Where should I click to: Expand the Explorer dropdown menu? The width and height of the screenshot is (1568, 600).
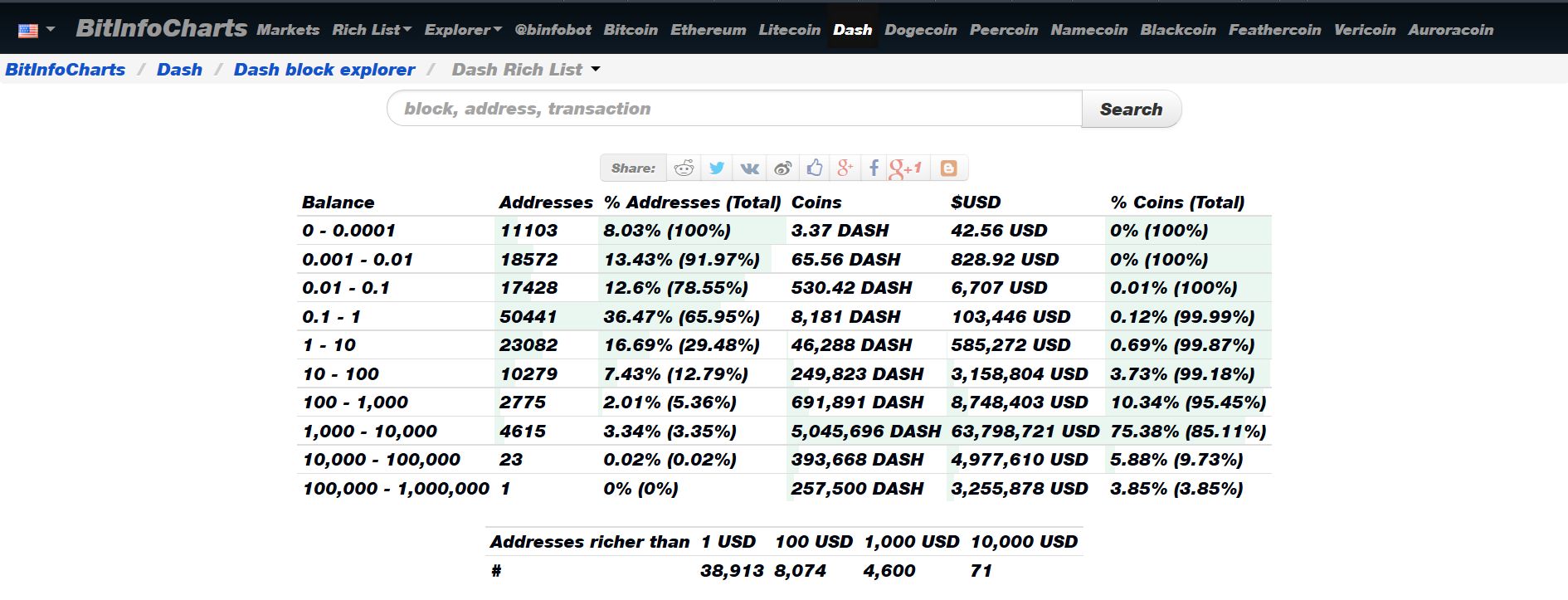click(463, 30)
